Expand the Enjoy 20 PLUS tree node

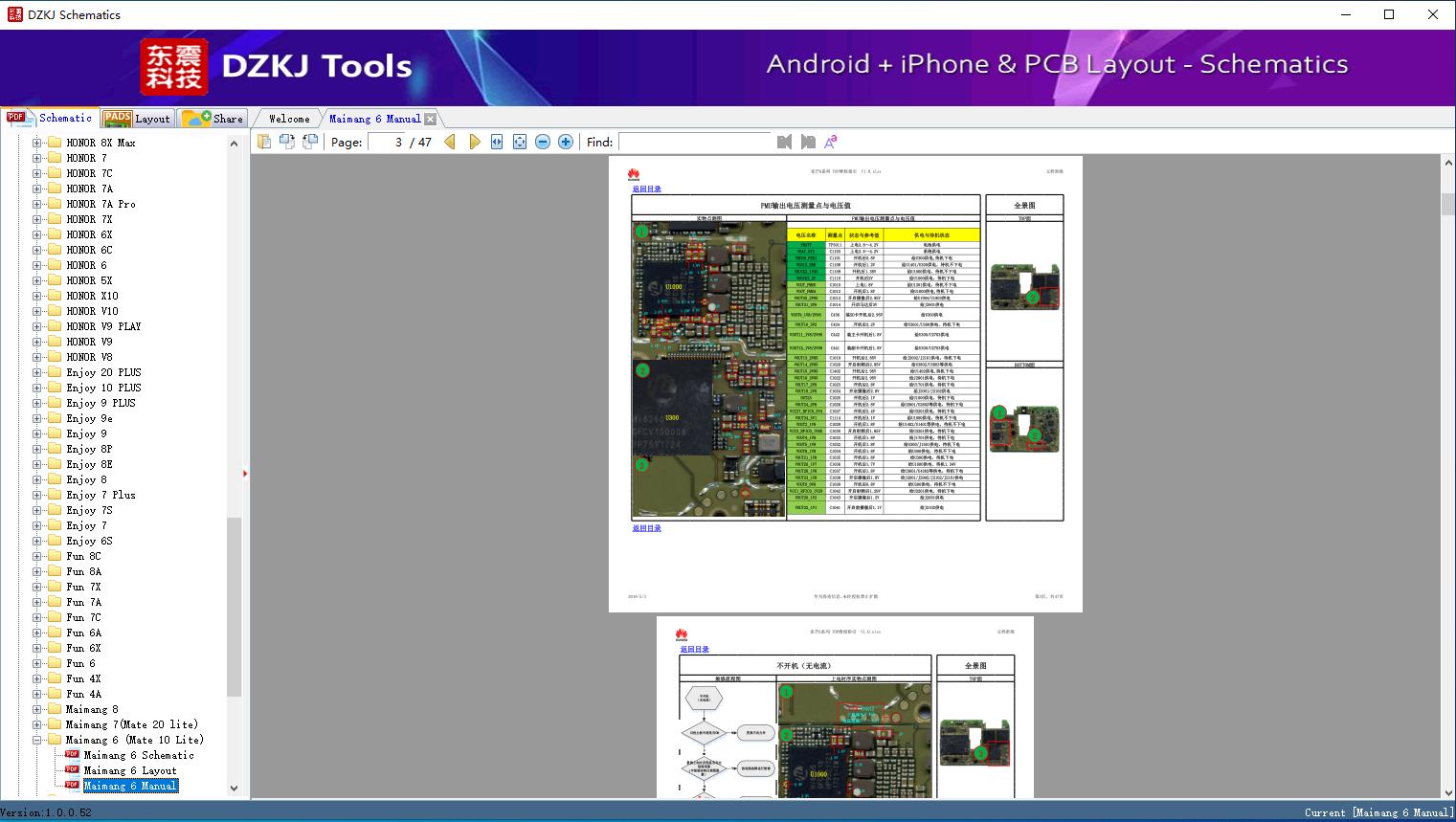[37, 372]
